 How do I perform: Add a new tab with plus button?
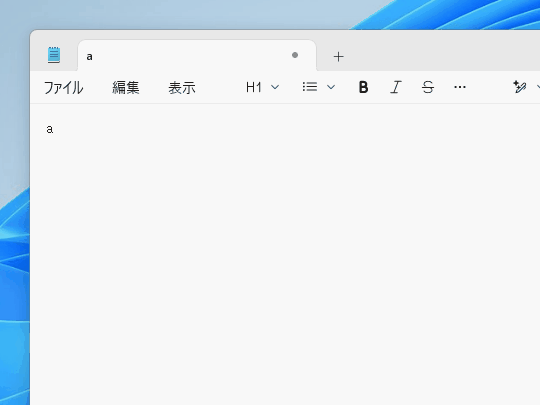(339, 57)
